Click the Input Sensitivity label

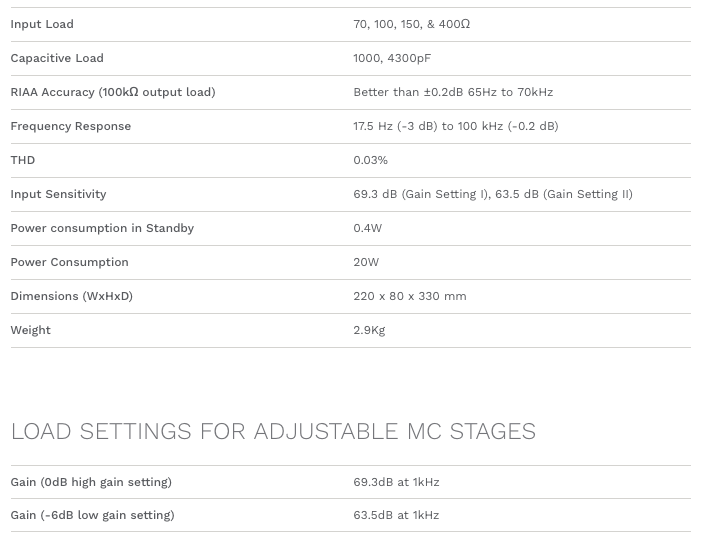click(x=58, y=194)
